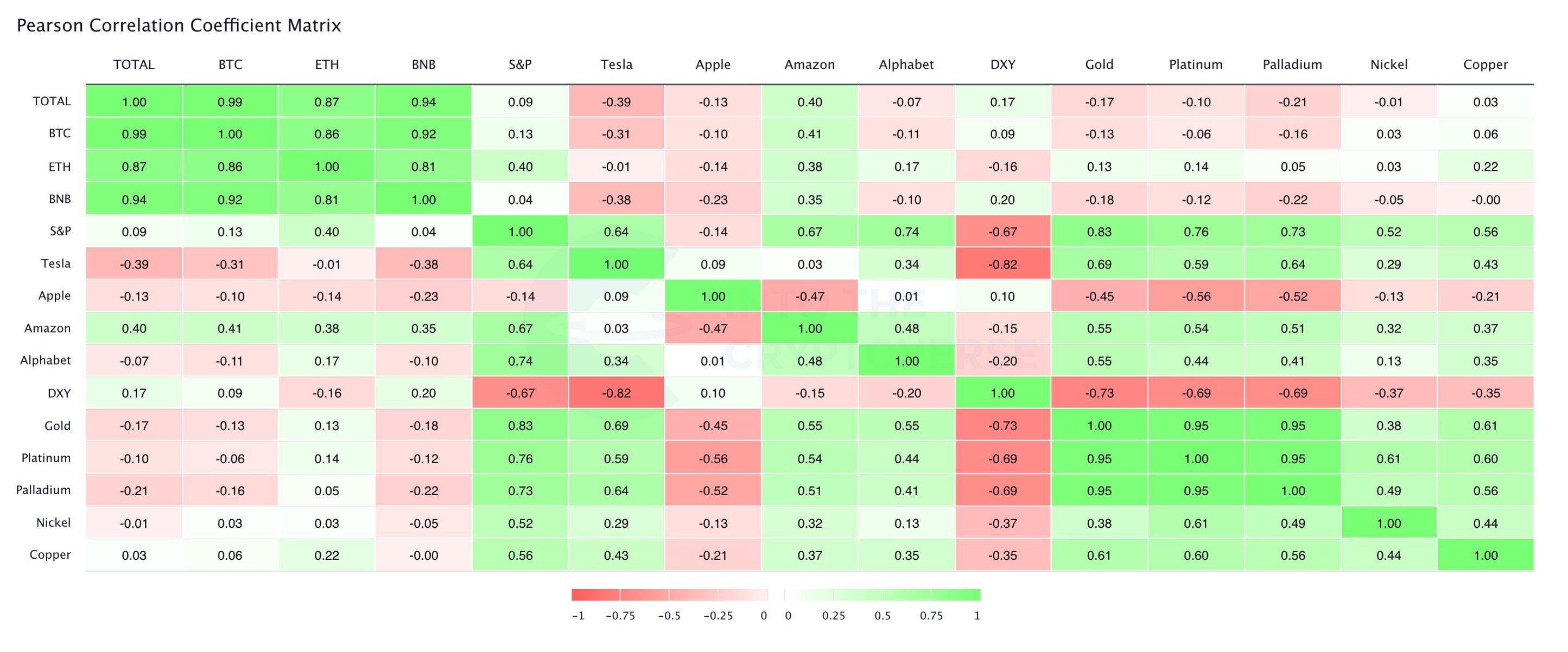Click the 0.5 label on the legend
1568x652 pixels.
(883, 616)
